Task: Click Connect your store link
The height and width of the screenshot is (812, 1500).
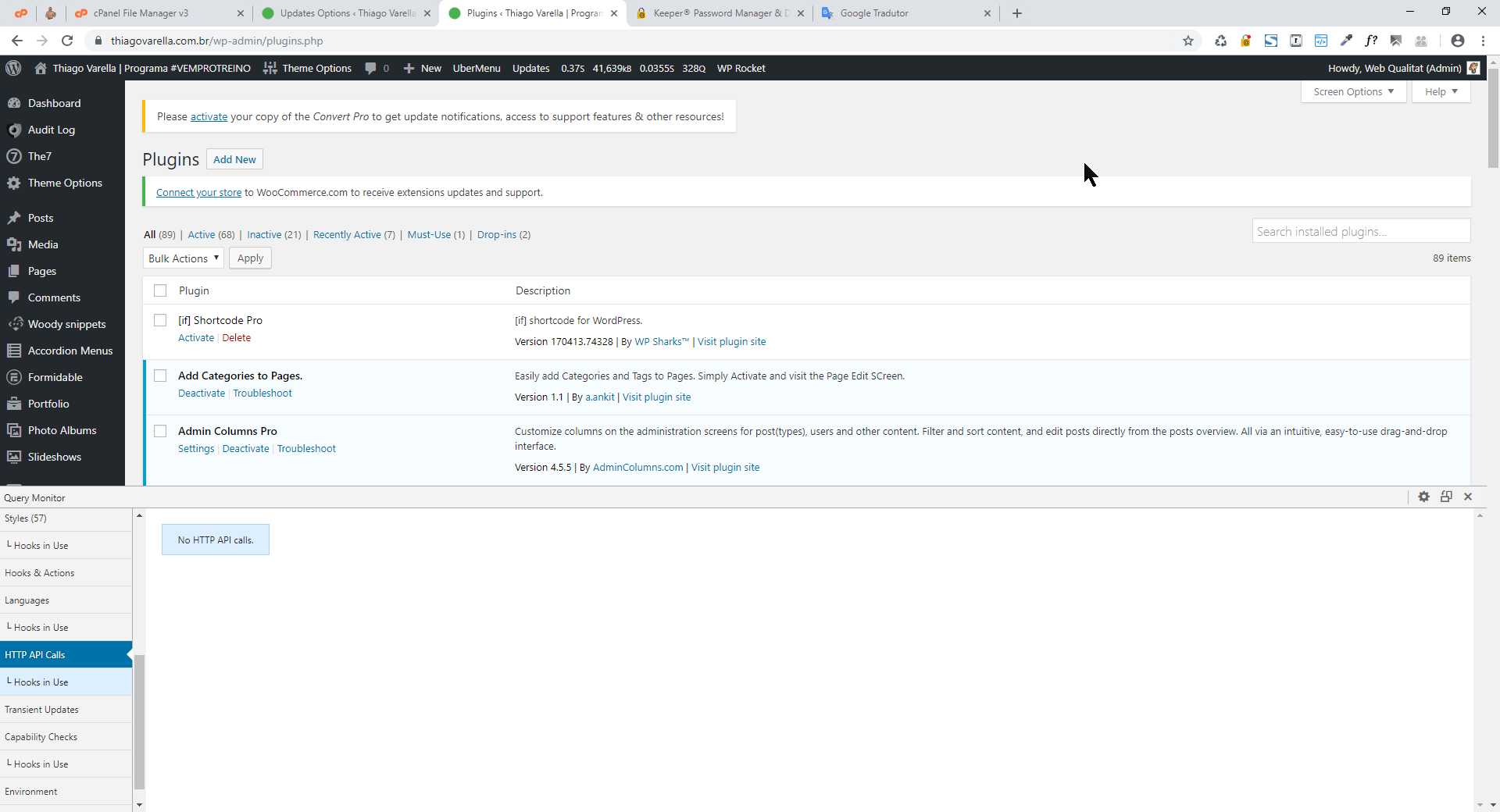Action: coord(198,193)
